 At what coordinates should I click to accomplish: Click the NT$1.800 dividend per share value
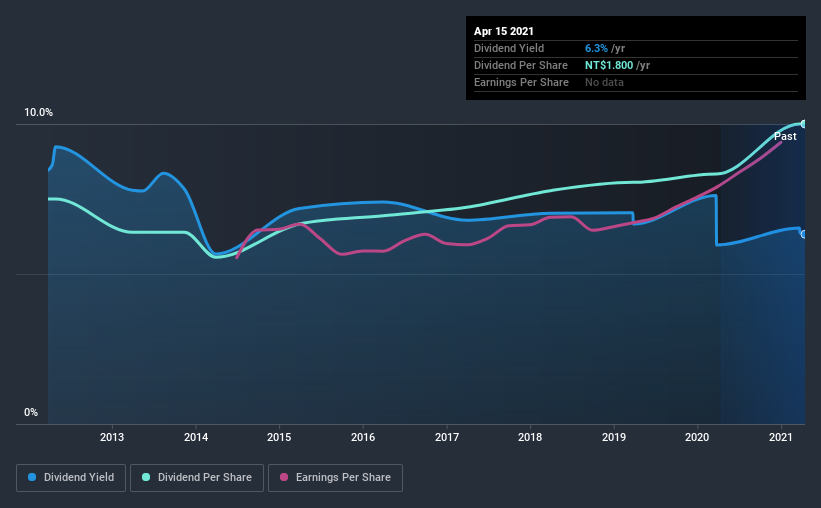coord(609,65)
